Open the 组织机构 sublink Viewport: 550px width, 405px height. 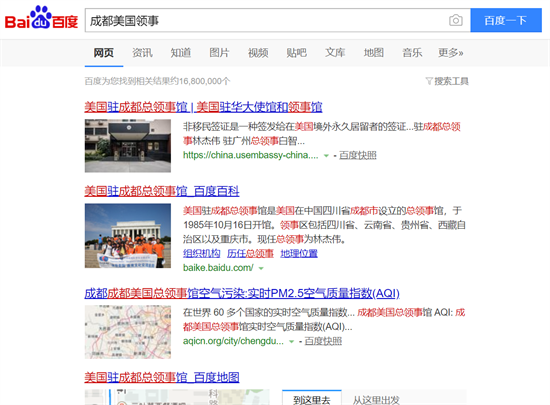[202, 253]
